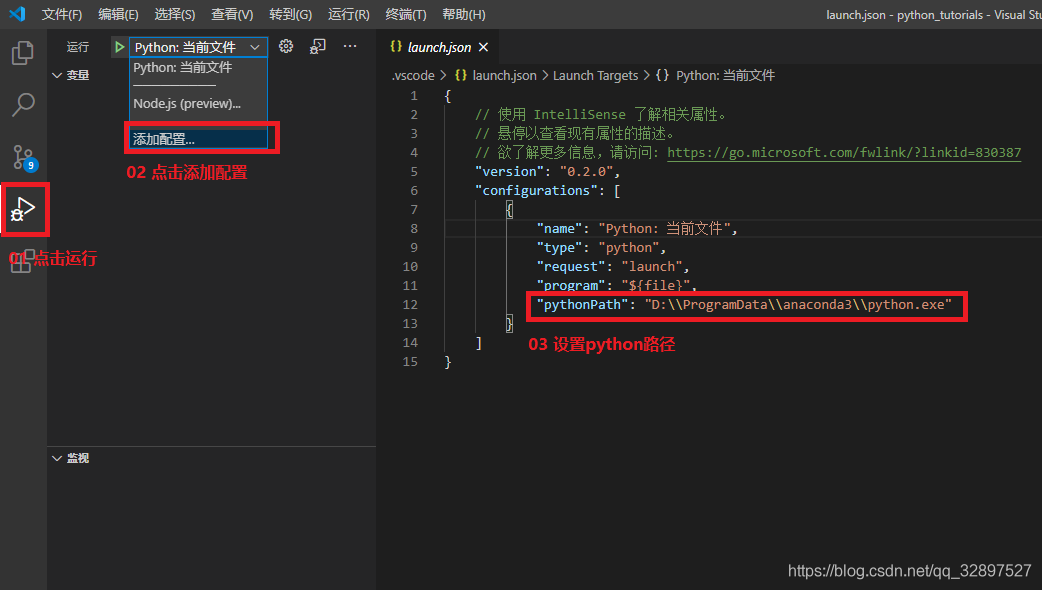The height and width of the screenshot is (590, 1042).
Task: Click line number 12 in the gutter
Action: [410, 304]
